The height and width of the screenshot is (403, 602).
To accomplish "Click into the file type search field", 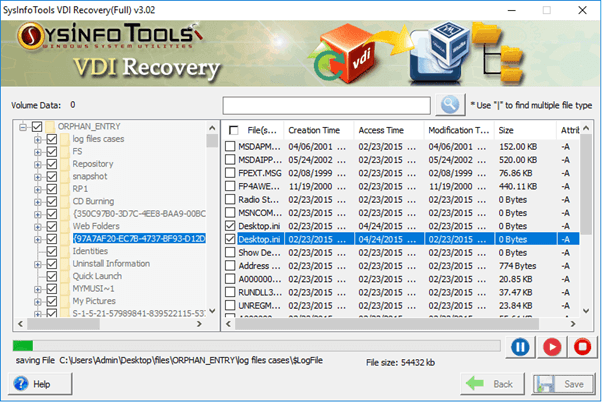I will [326, 105].
